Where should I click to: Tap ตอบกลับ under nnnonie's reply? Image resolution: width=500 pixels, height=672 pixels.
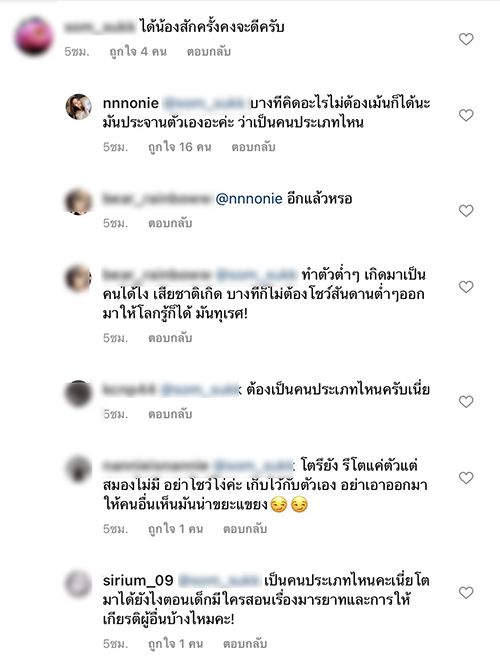click(x=253, y=147)
